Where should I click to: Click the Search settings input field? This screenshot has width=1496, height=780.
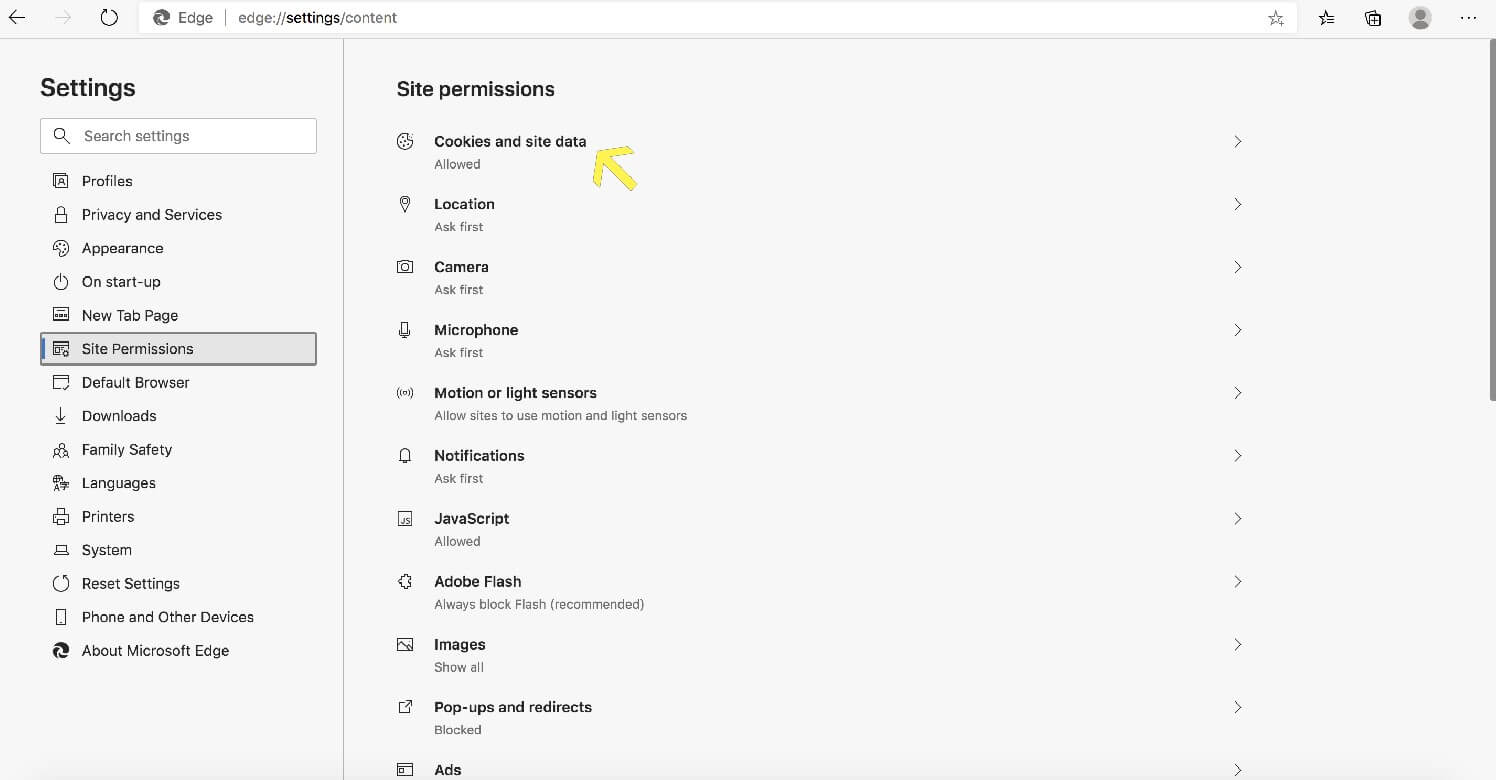point(190,136)
